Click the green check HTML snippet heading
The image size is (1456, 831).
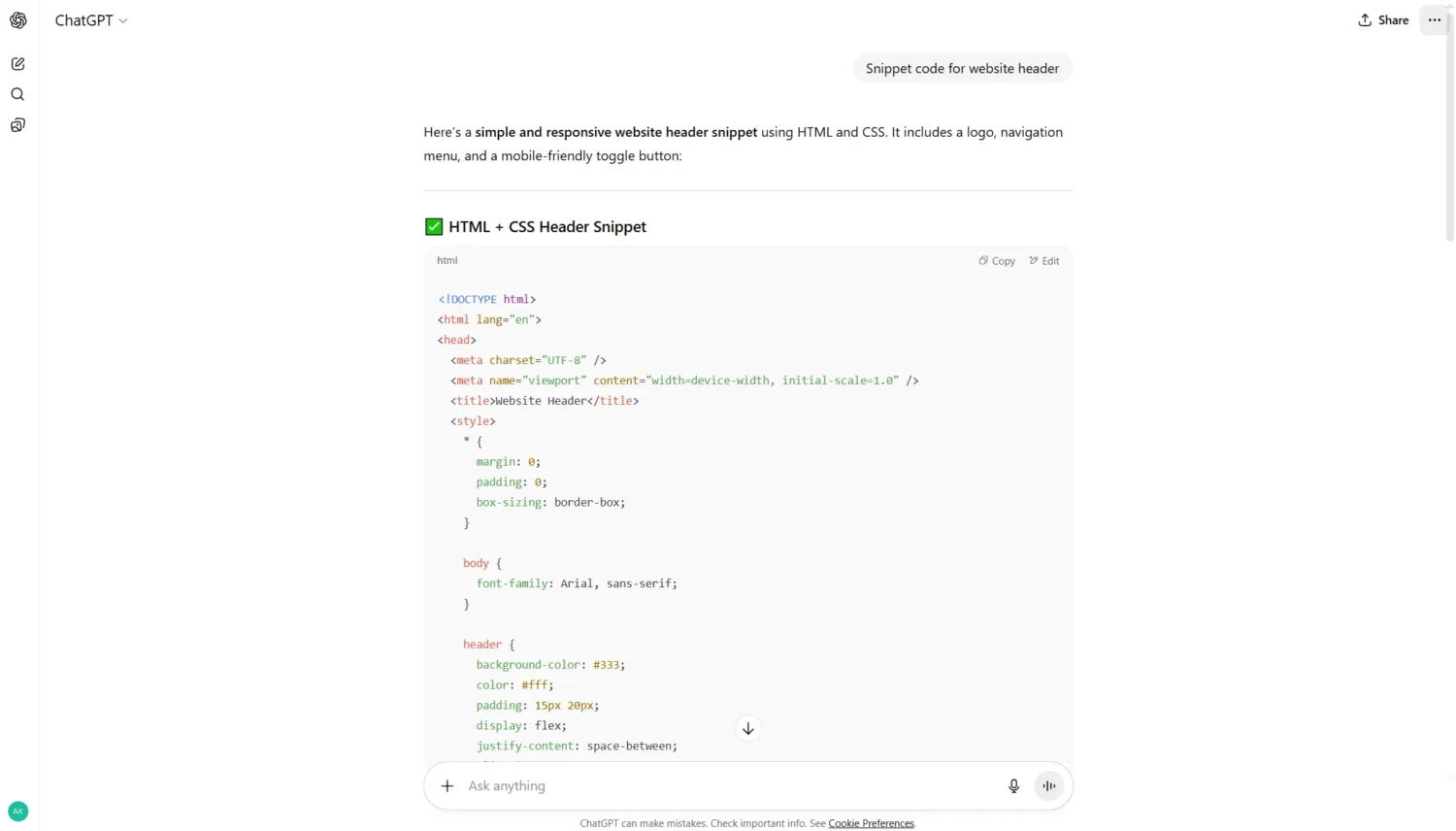tap(535, 226)
